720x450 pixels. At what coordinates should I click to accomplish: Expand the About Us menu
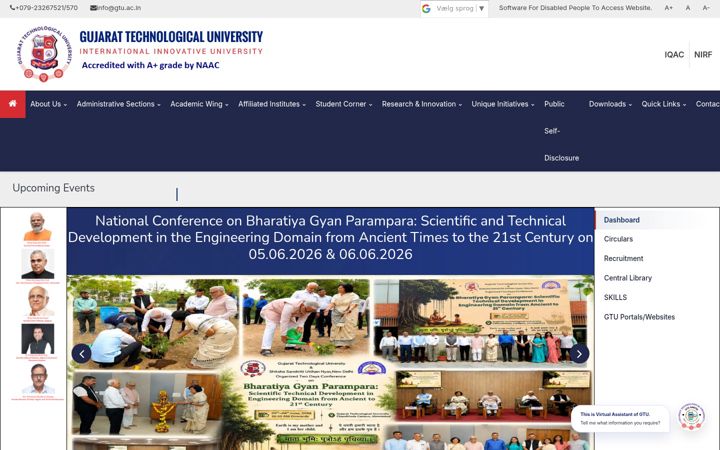48,104
